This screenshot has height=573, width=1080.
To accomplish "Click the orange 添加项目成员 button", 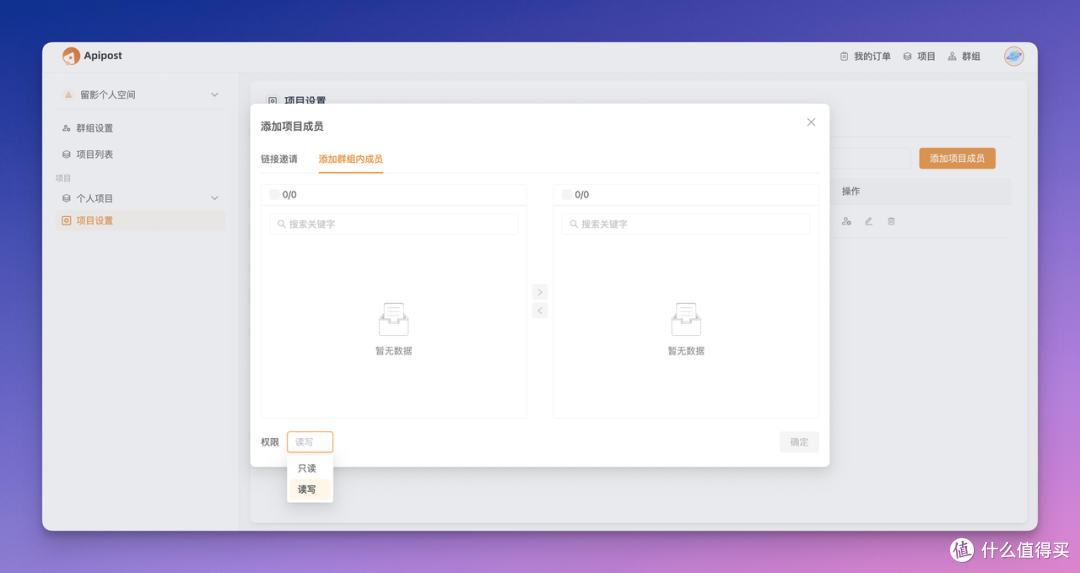I will click(957, 158).
